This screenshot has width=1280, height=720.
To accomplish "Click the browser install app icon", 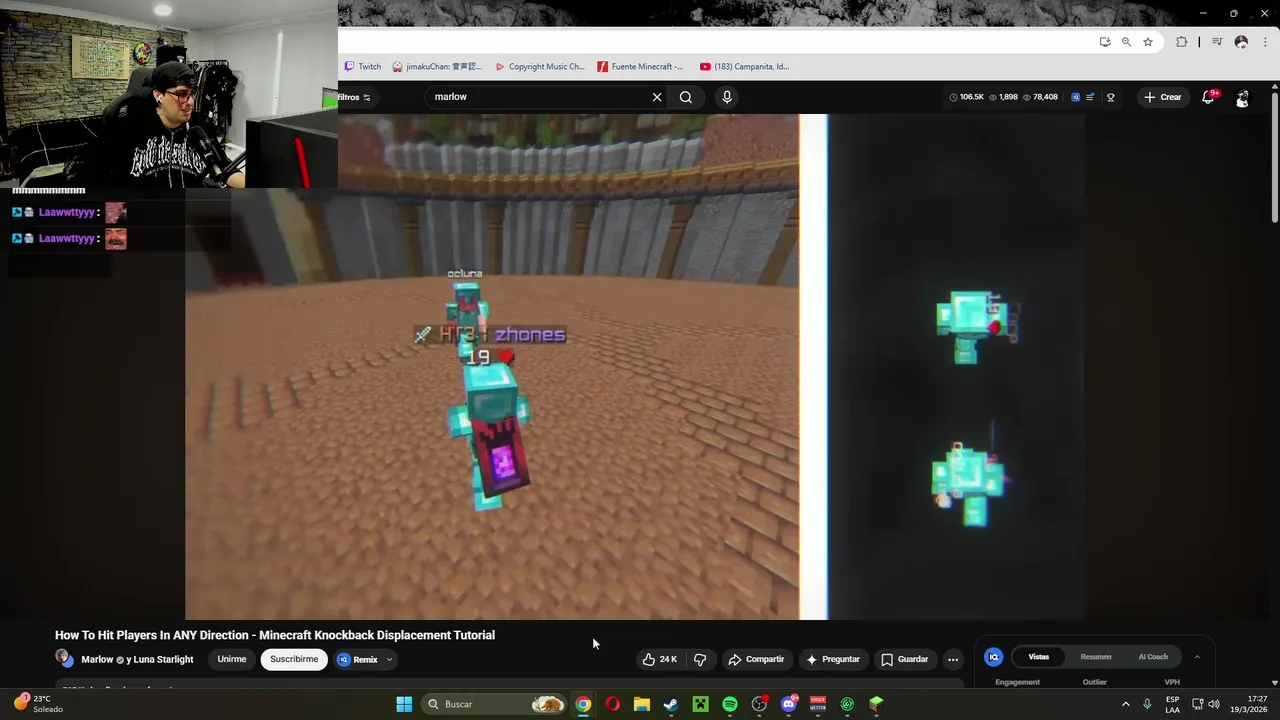I will (1105, 42).
